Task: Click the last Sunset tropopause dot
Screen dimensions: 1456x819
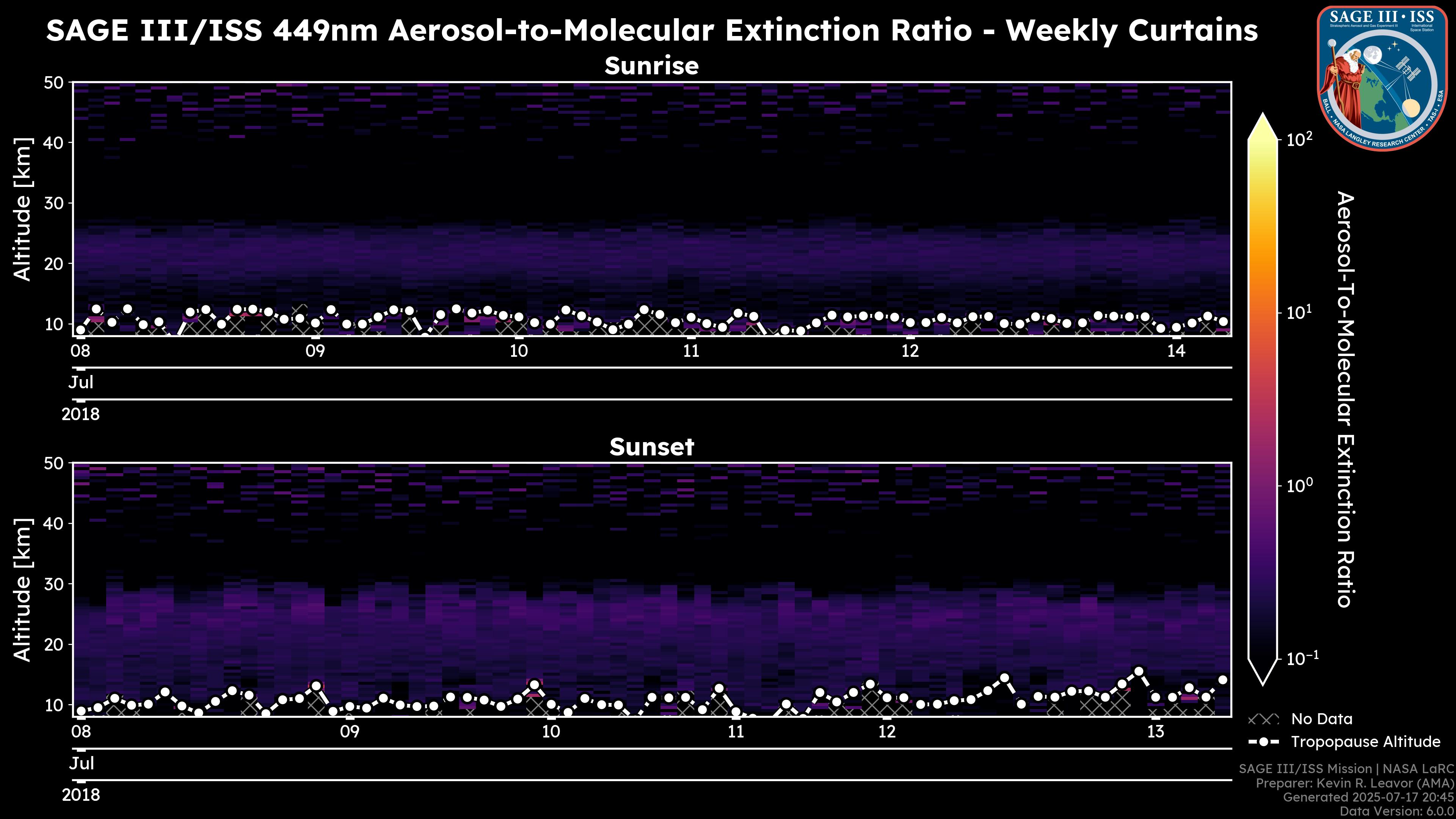Action: point(1222,680)
